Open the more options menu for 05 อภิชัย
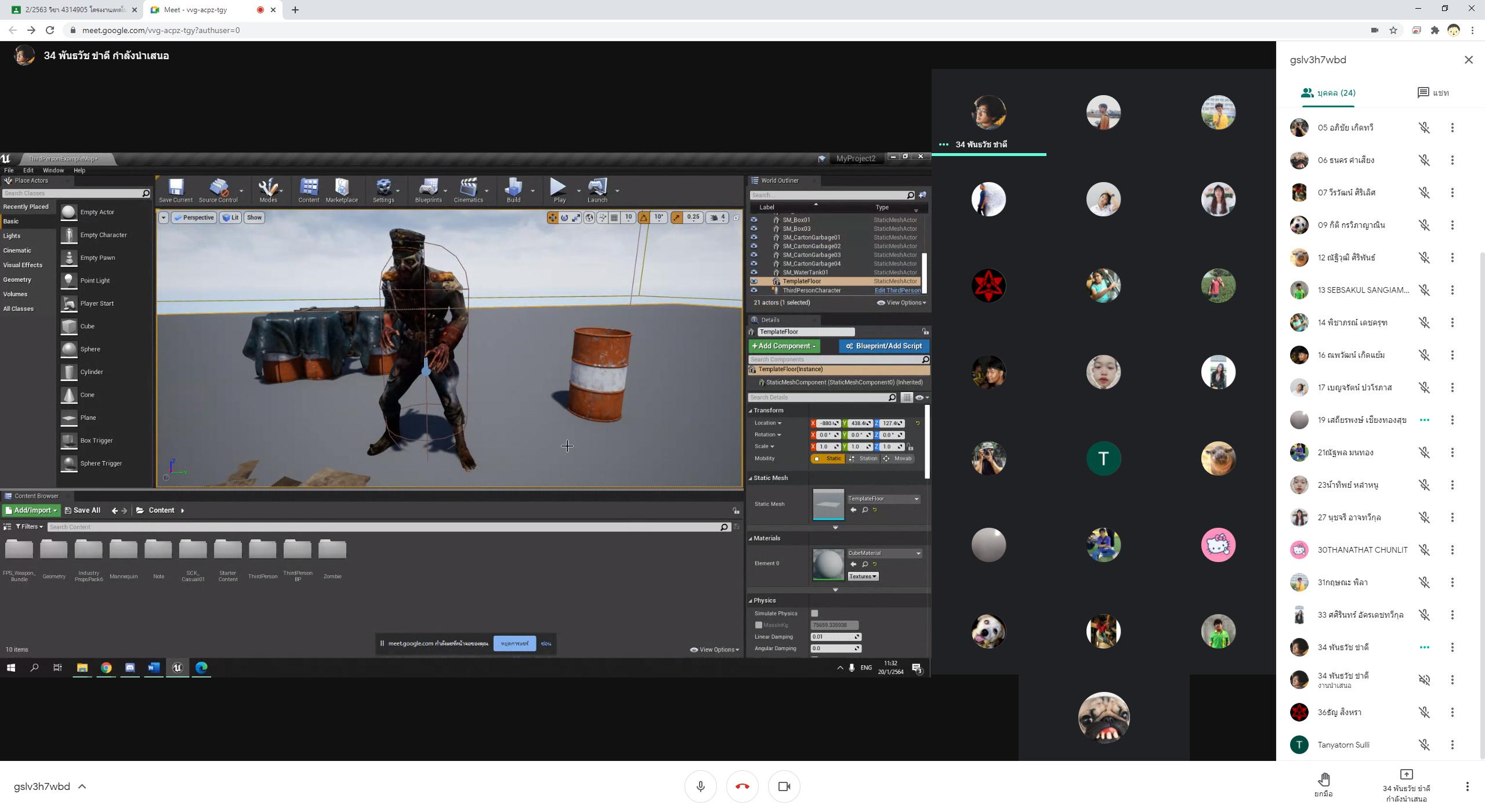The image size is (1485, 812). tap(1452, 128)
